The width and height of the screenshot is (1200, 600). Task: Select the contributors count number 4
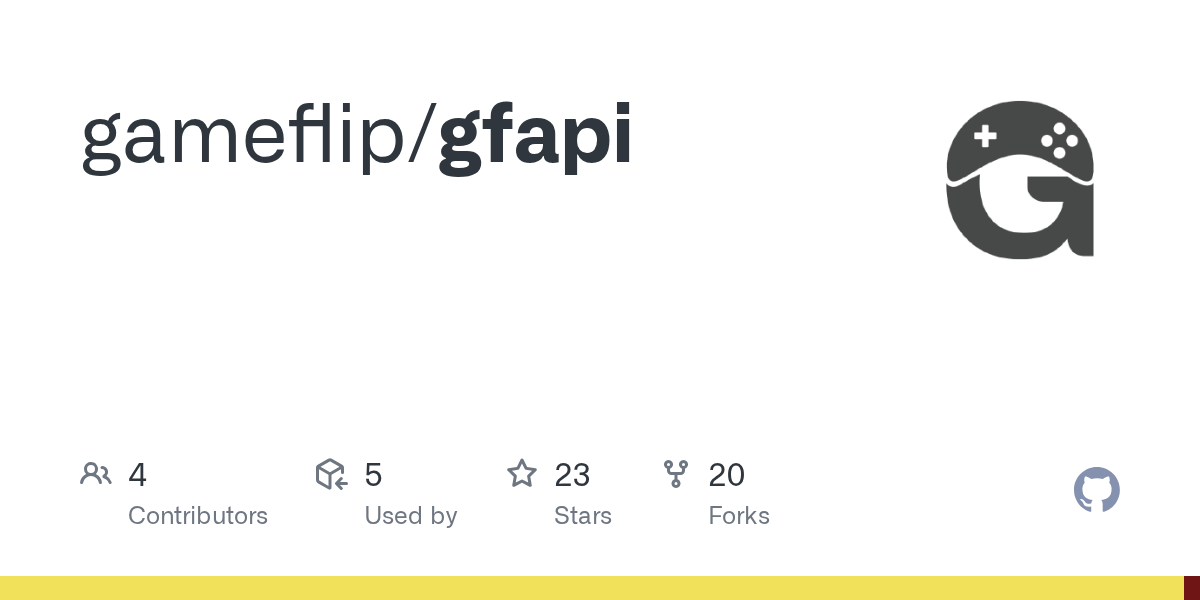click(x=138, y=475)
